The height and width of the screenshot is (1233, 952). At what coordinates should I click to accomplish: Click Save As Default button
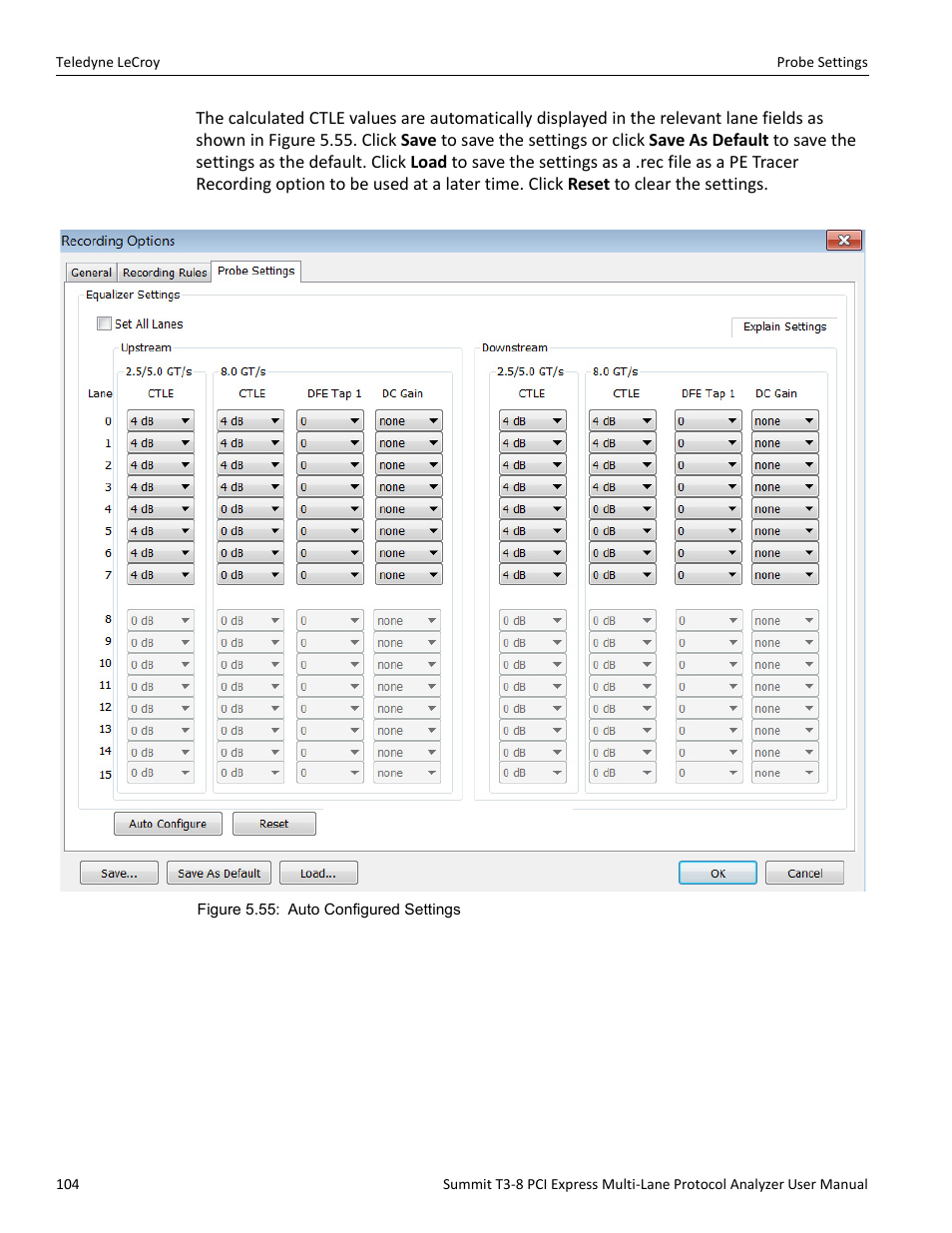(219, 874)
